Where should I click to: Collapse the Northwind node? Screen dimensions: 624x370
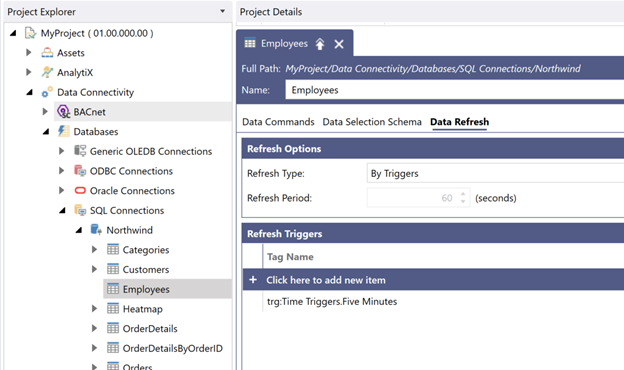(x=79, y=230)
